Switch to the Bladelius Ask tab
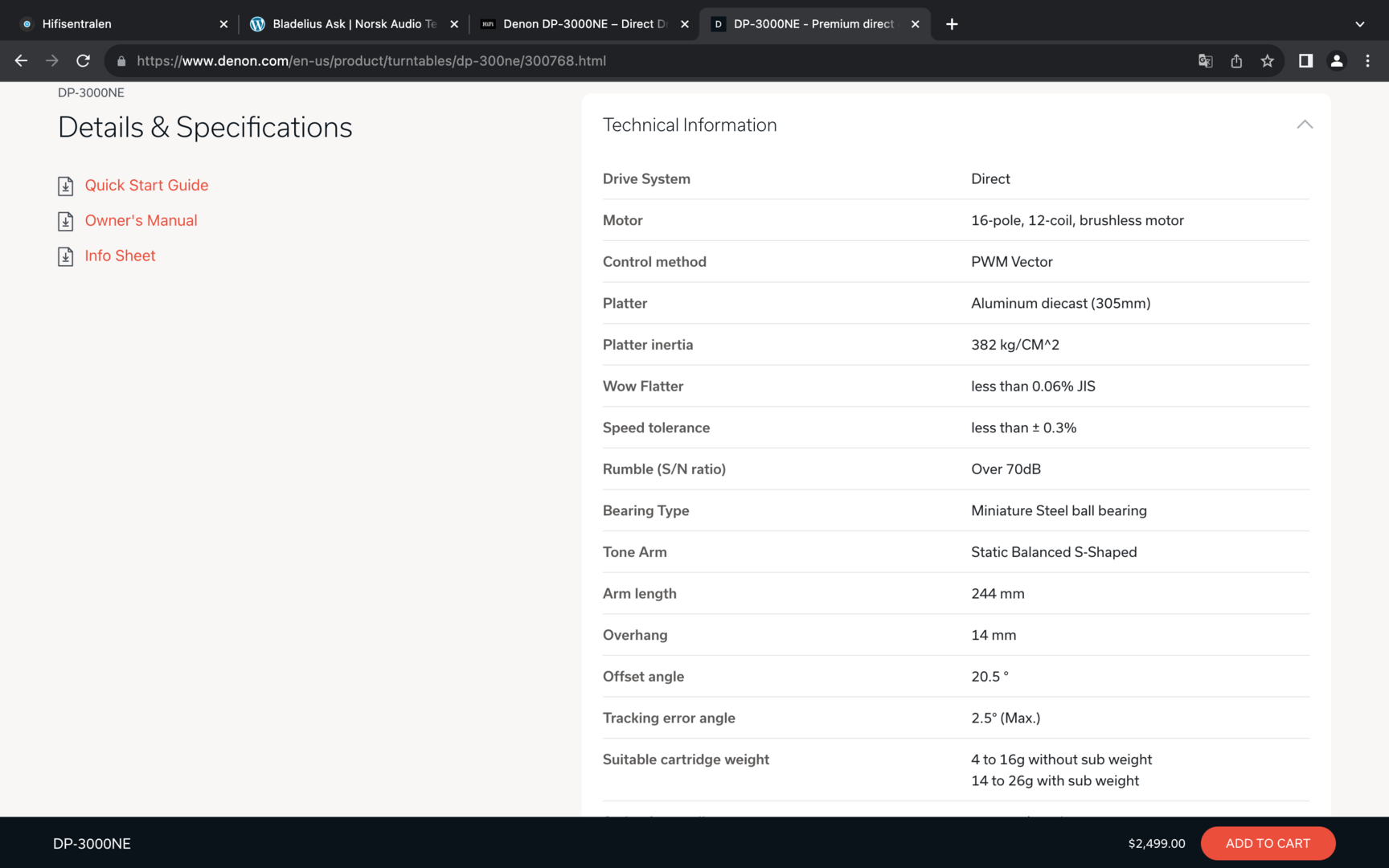This screenshot has width=1389, height=868. (x=354, y=24)
